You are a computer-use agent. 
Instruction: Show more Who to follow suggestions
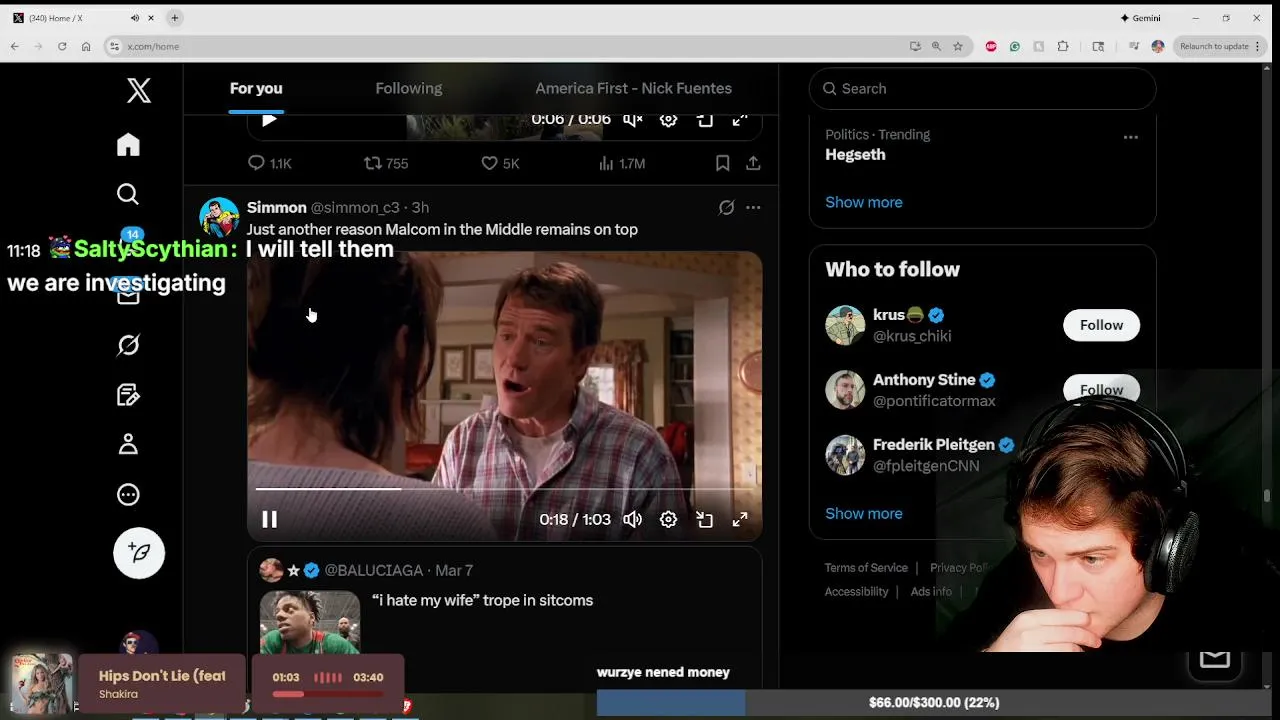coord(864,513)
